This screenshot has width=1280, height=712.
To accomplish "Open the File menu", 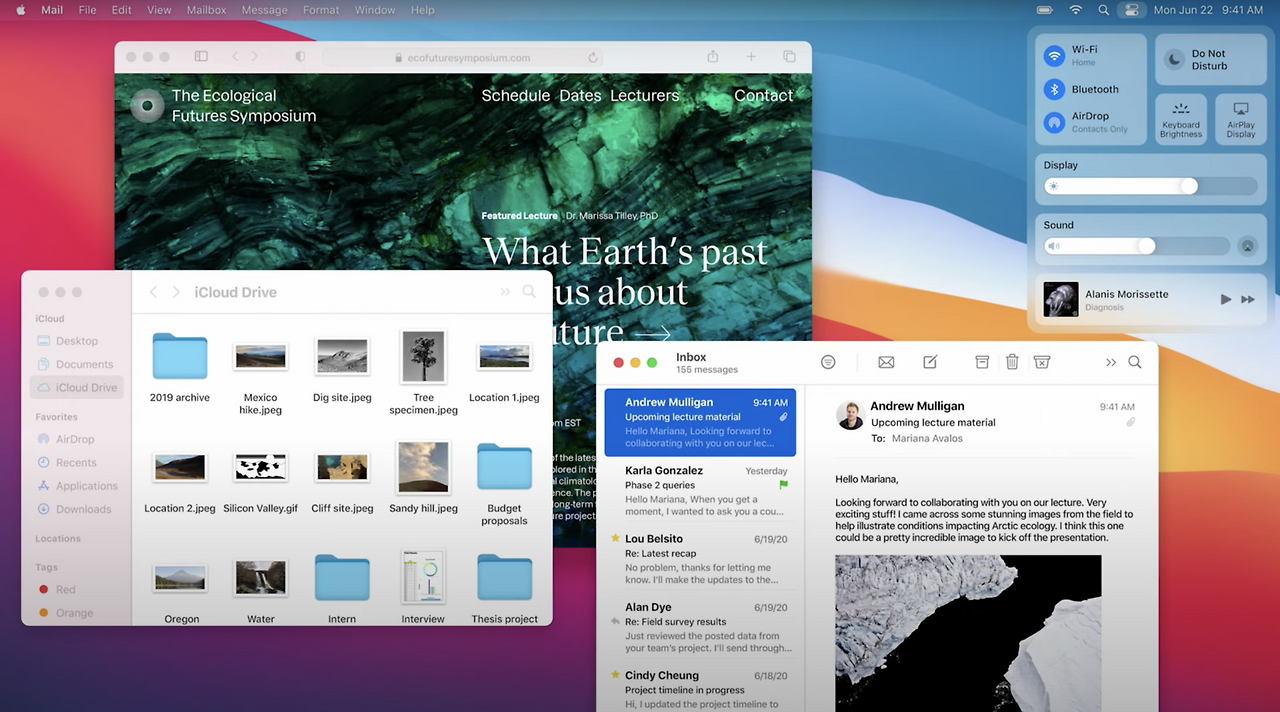I will coord(87,10).
